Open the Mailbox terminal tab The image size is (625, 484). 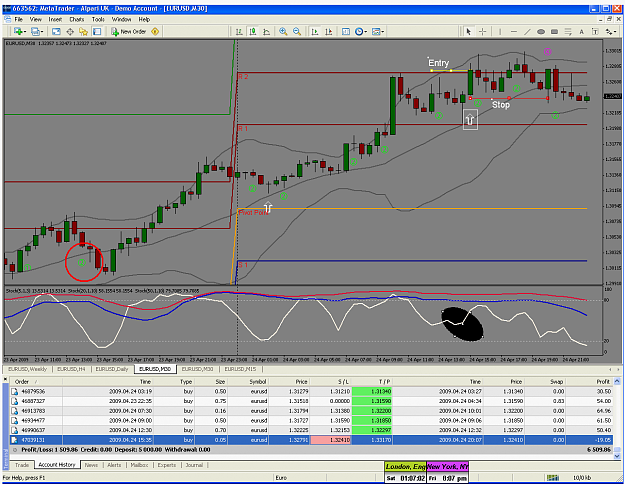[x=139, y=465]
